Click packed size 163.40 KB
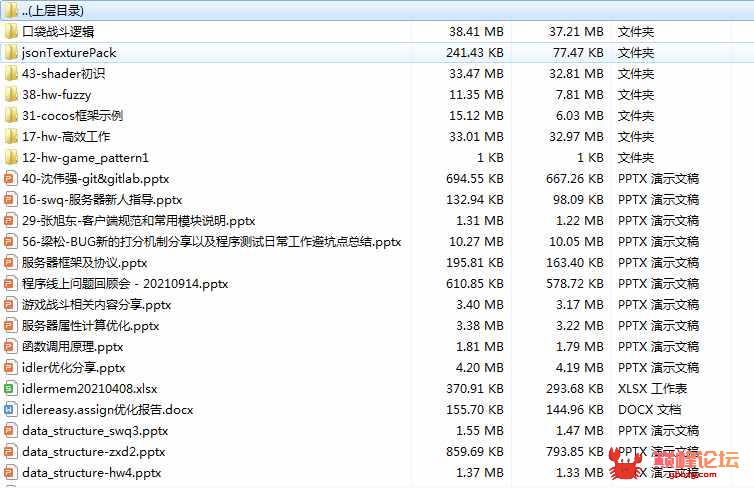The image size is (754, 488). click(x=575, y=263)
